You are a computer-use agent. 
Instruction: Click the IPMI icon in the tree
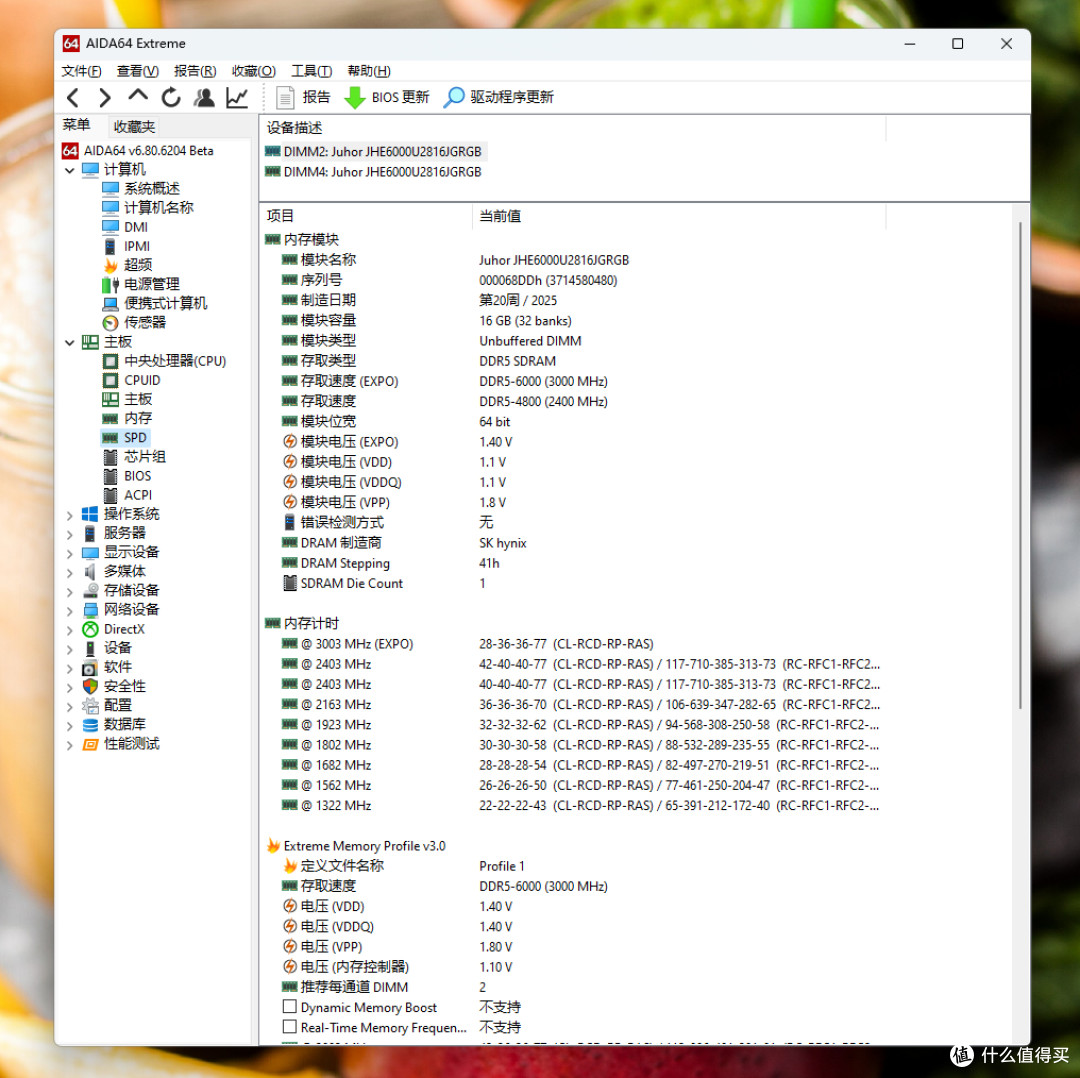(x=110, y=246)
